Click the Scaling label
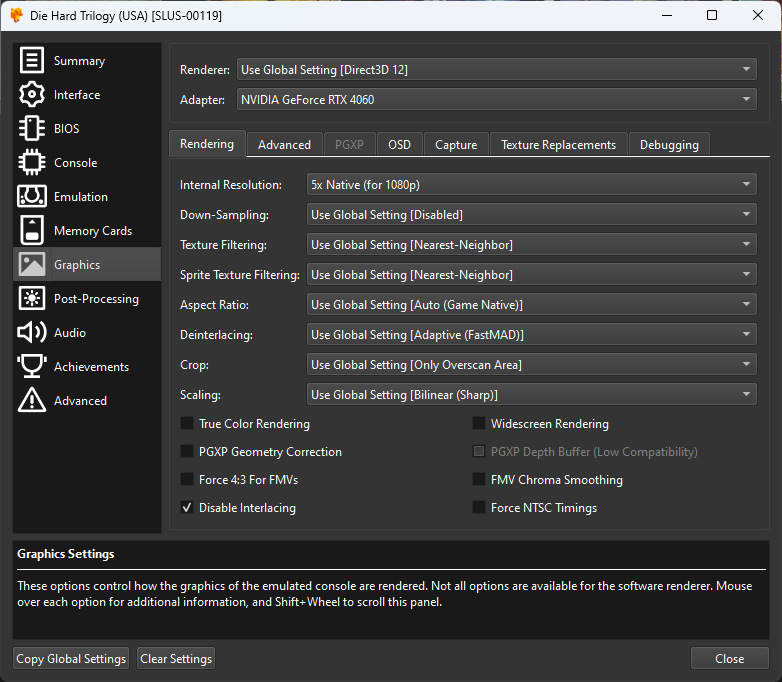 click(x=200, y=394)
